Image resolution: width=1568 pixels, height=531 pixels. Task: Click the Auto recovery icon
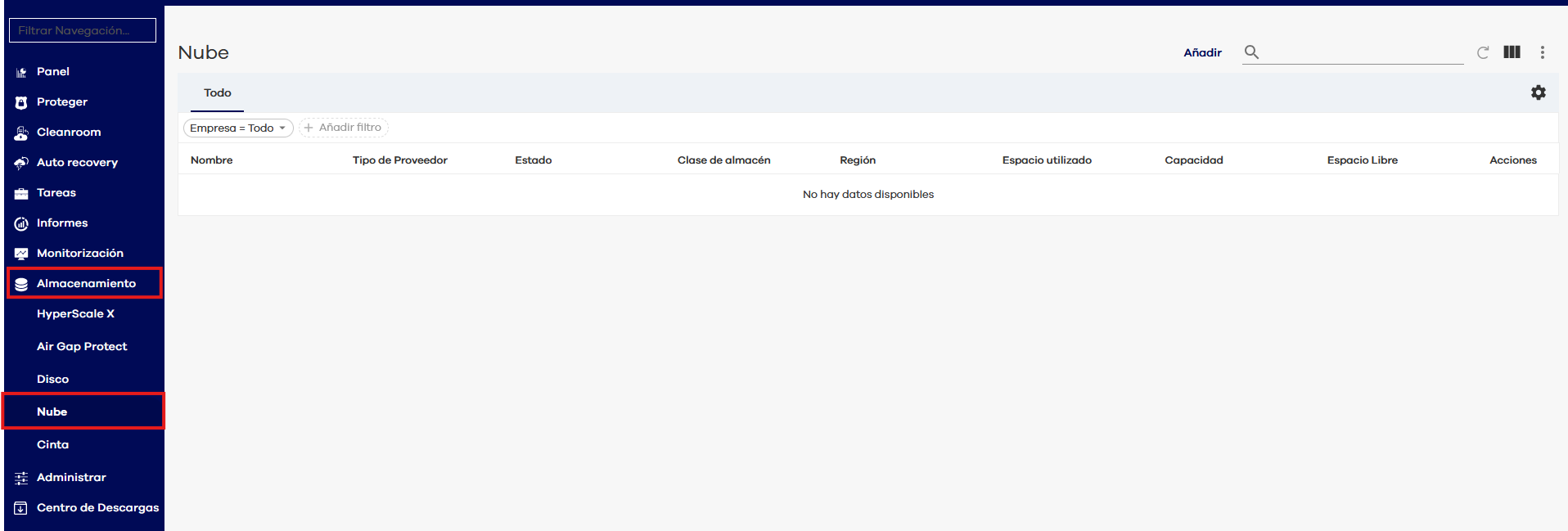21,163
